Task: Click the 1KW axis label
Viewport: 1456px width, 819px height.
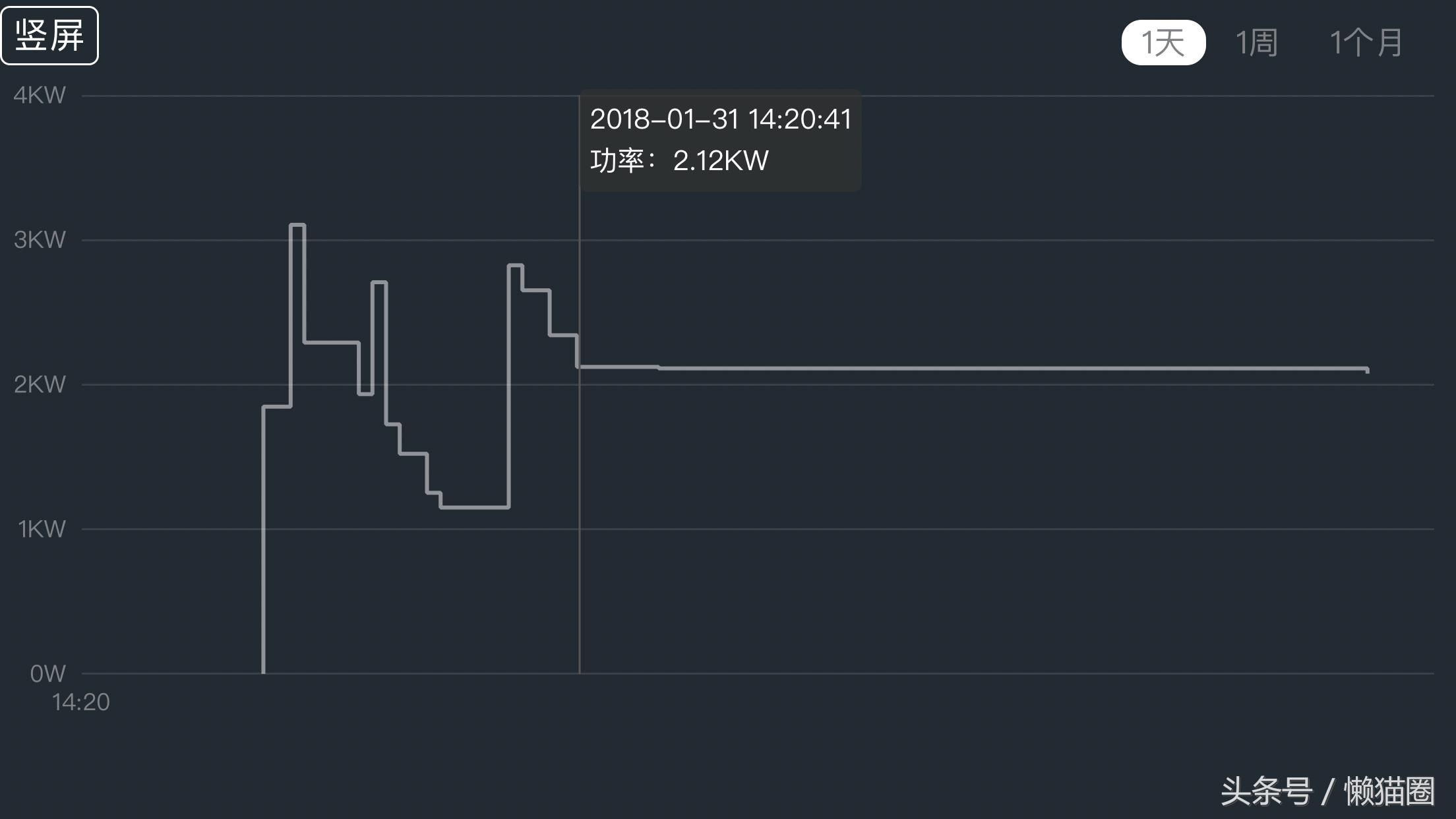Action: pyautogui.click(x=41, y=529)
